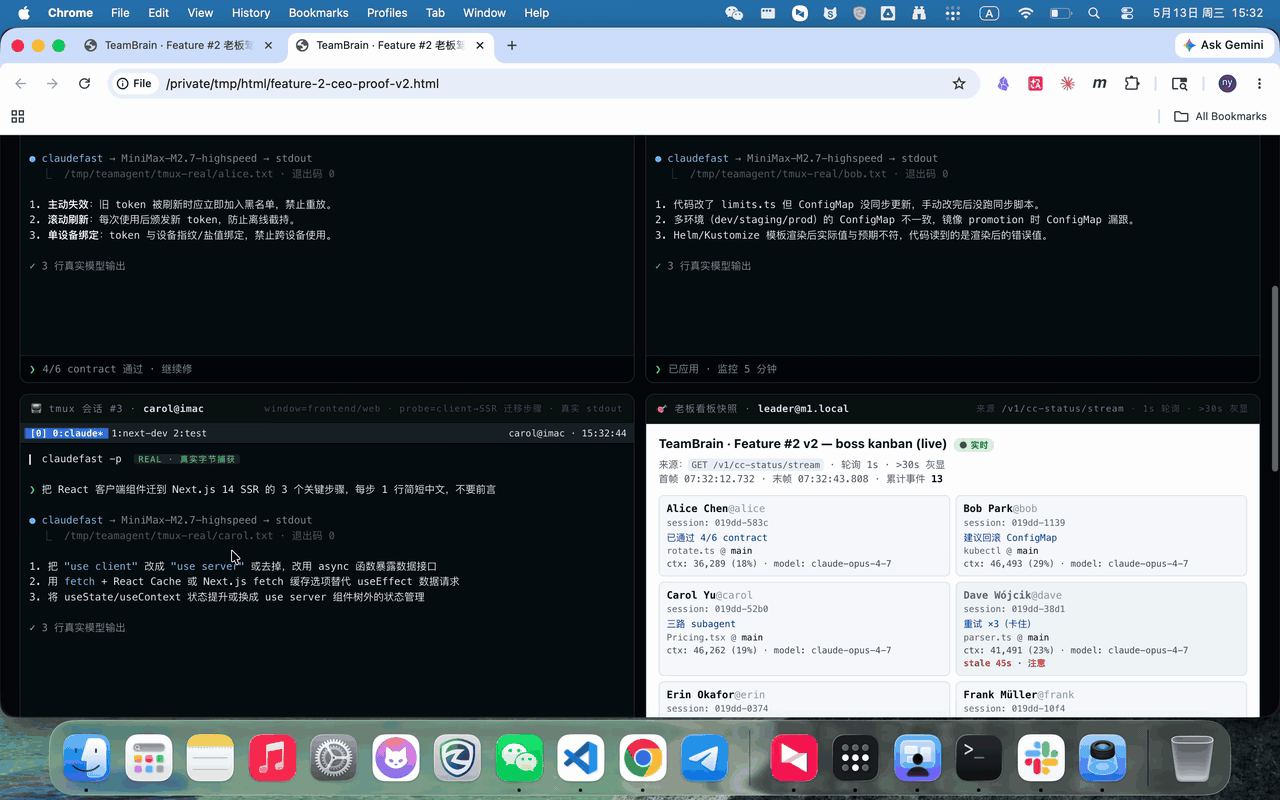Click '三路 subagent' status in Carol's card
This screenshot has height=800, width=1280.
[x=701, y=623]
